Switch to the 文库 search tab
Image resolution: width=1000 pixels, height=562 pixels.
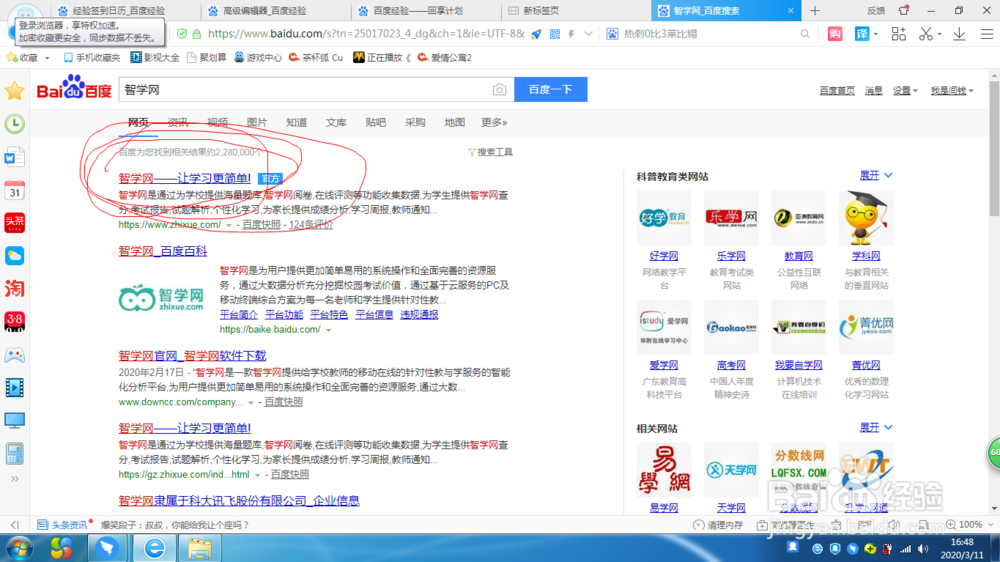click(x=335, y=122)
